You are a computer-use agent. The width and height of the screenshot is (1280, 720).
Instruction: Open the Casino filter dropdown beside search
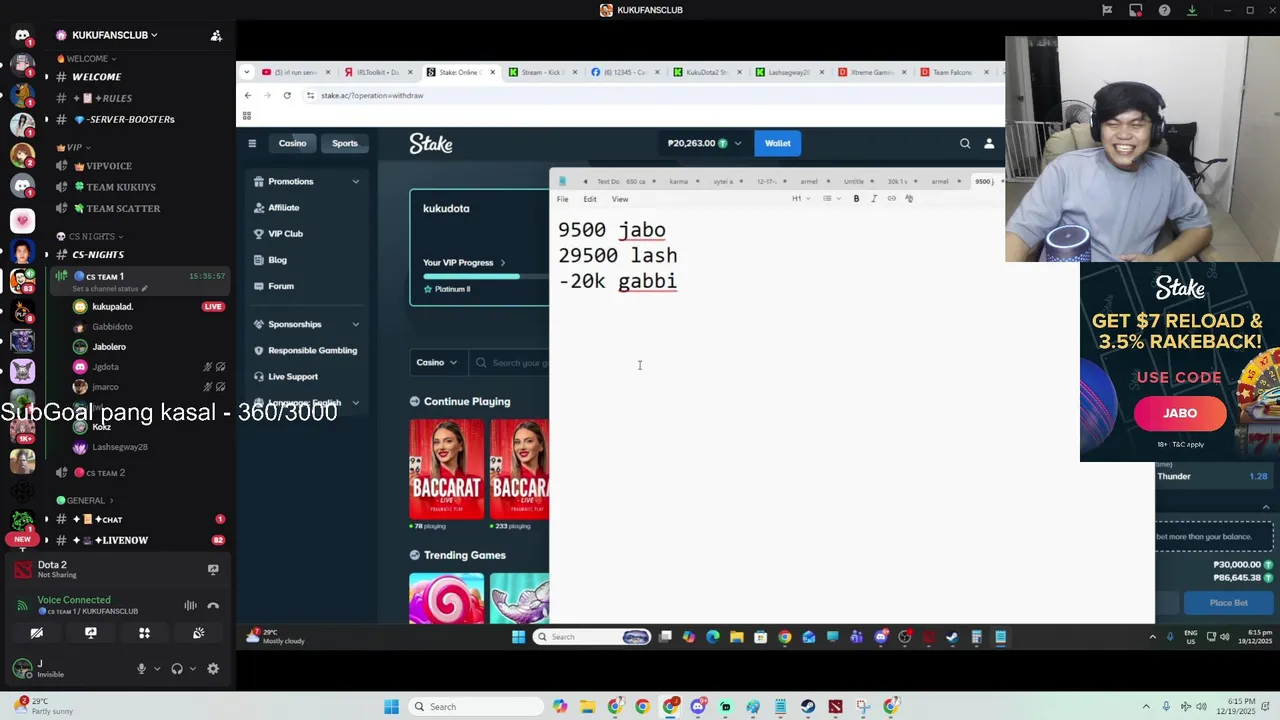coord(437,362)
